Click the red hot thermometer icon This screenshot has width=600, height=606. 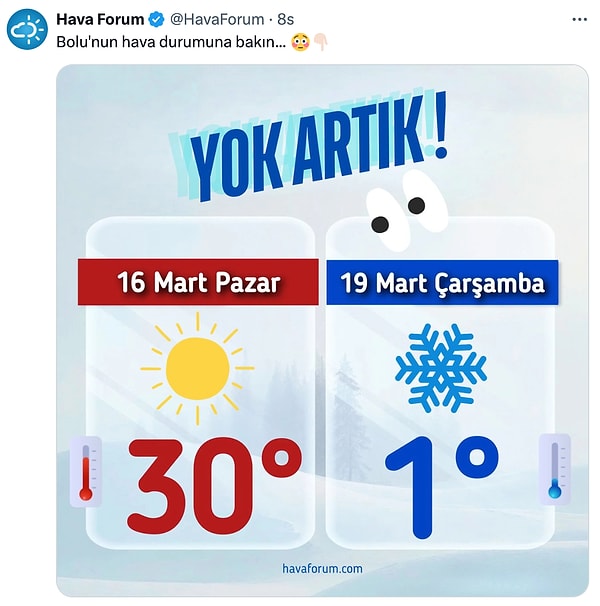coord(86,471)
